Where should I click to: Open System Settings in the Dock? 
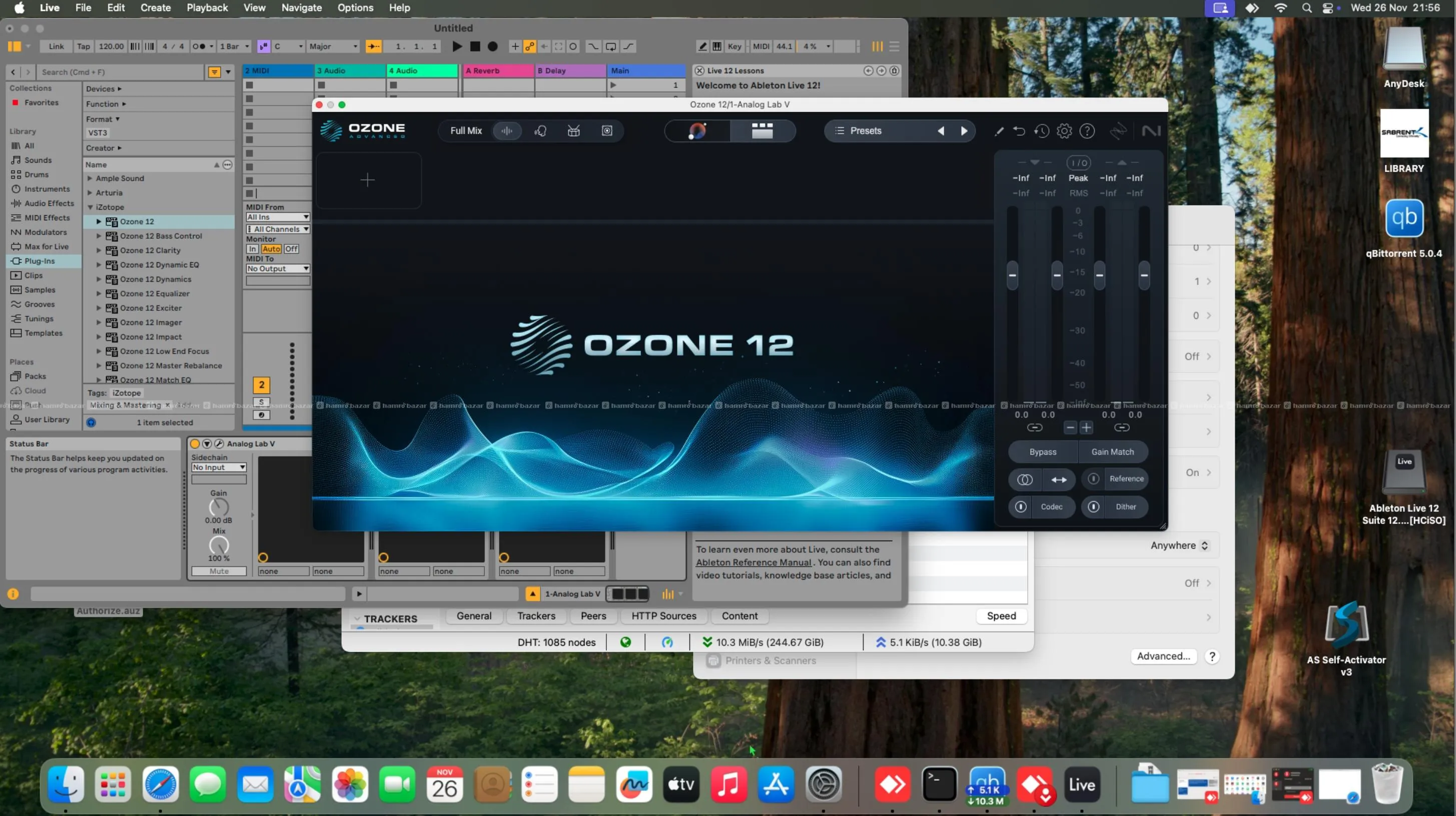(824, 784)
